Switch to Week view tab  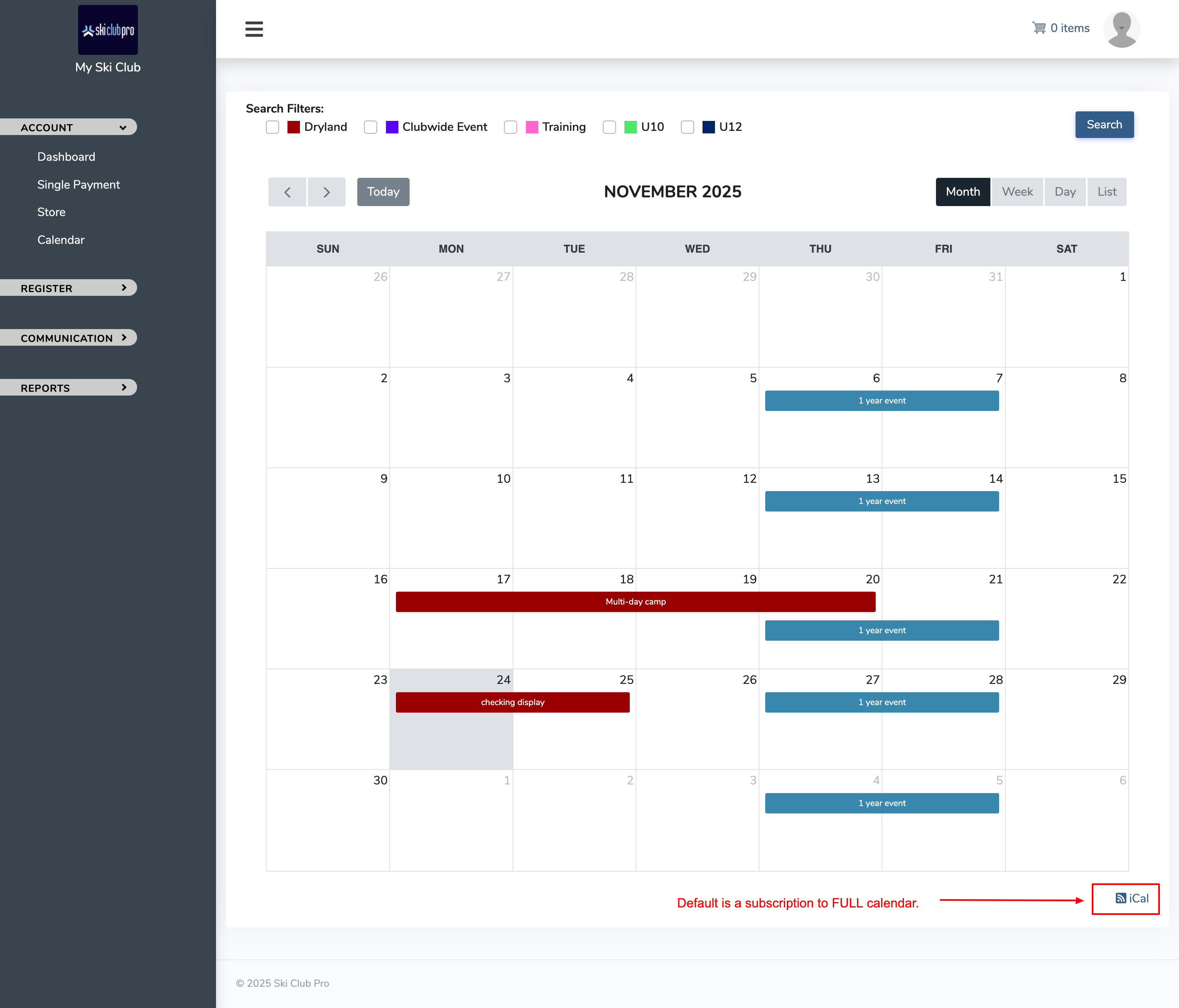point(1017,192)
